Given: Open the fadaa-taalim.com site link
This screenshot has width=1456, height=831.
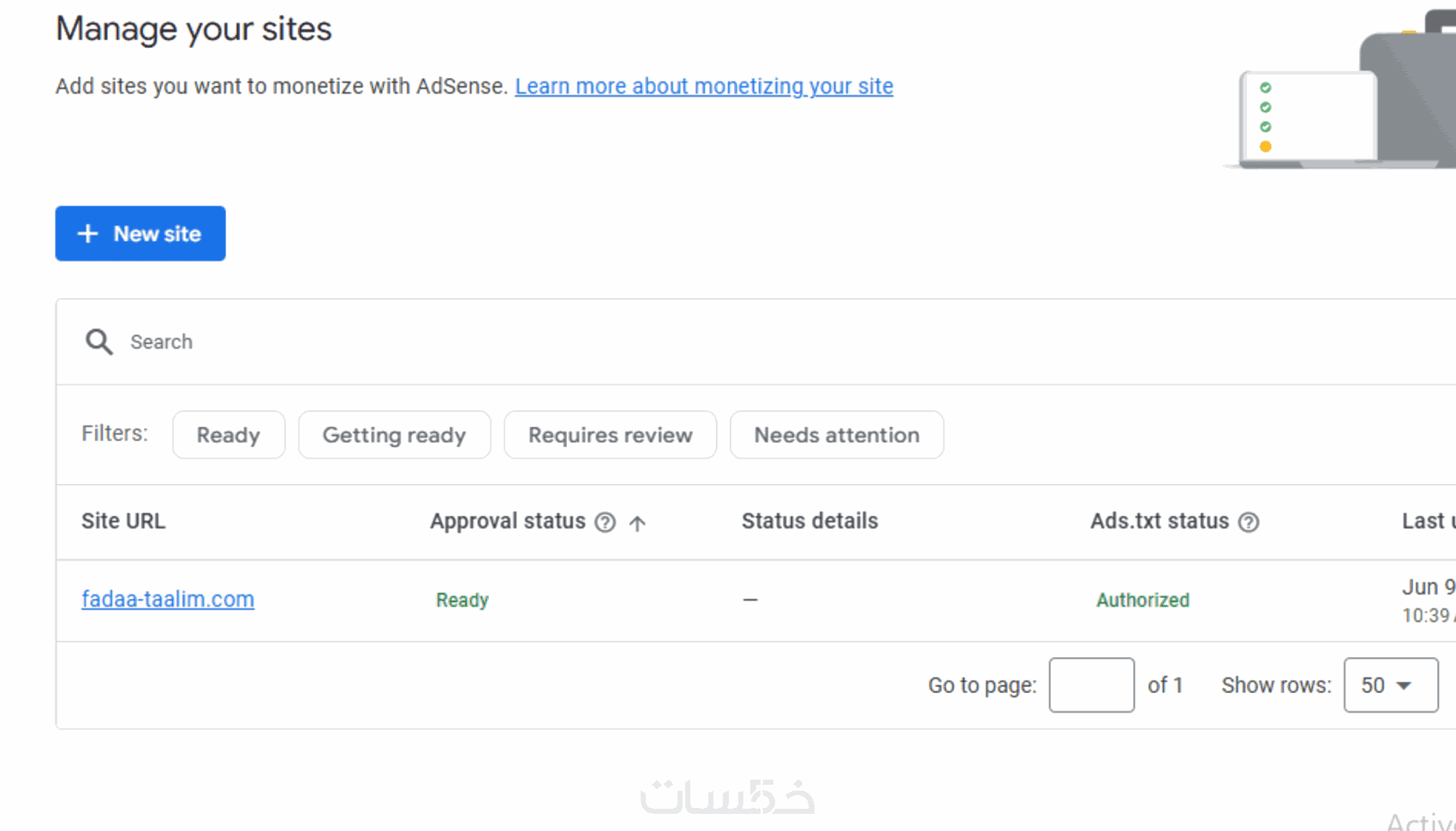Looking at the screenshot, I should [x=168, y=600].
